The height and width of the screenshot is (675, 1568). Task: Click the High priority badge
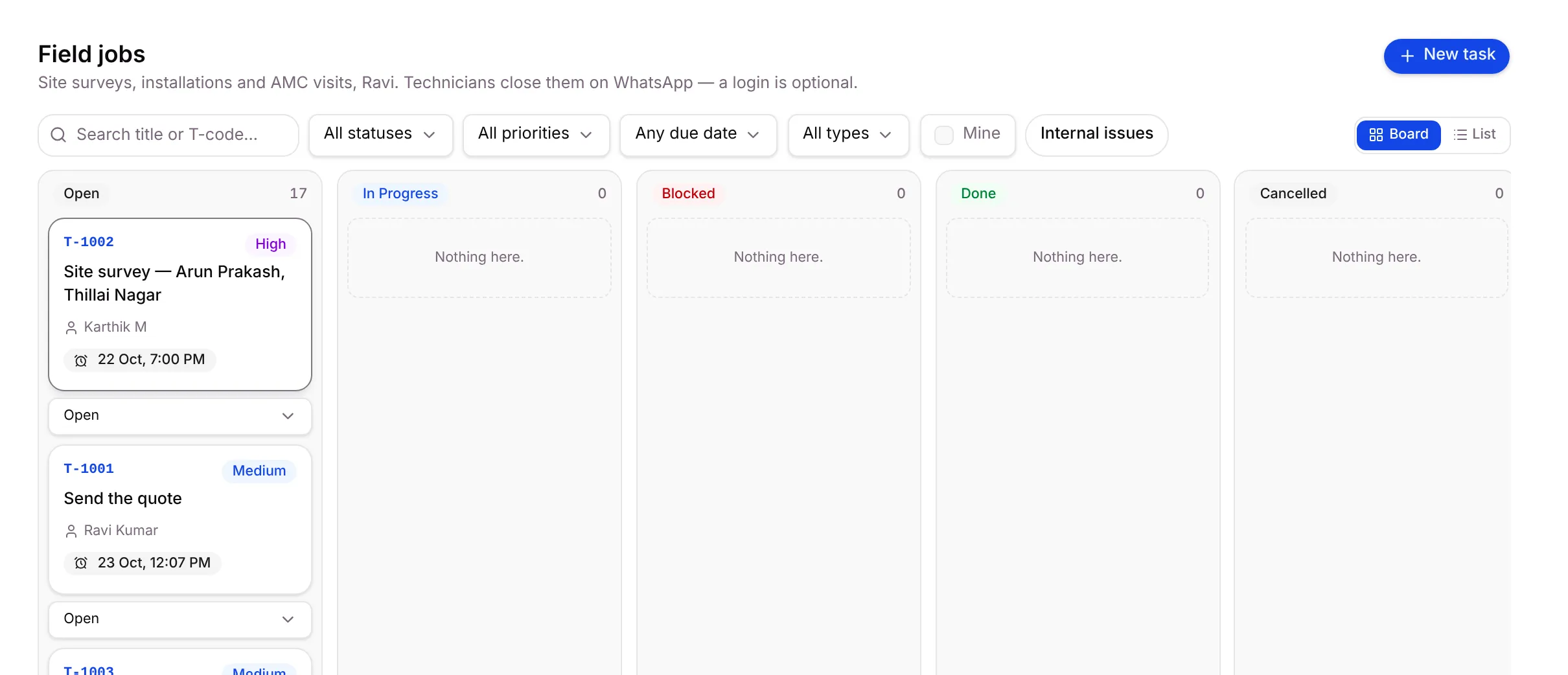(x=270, y=244)
